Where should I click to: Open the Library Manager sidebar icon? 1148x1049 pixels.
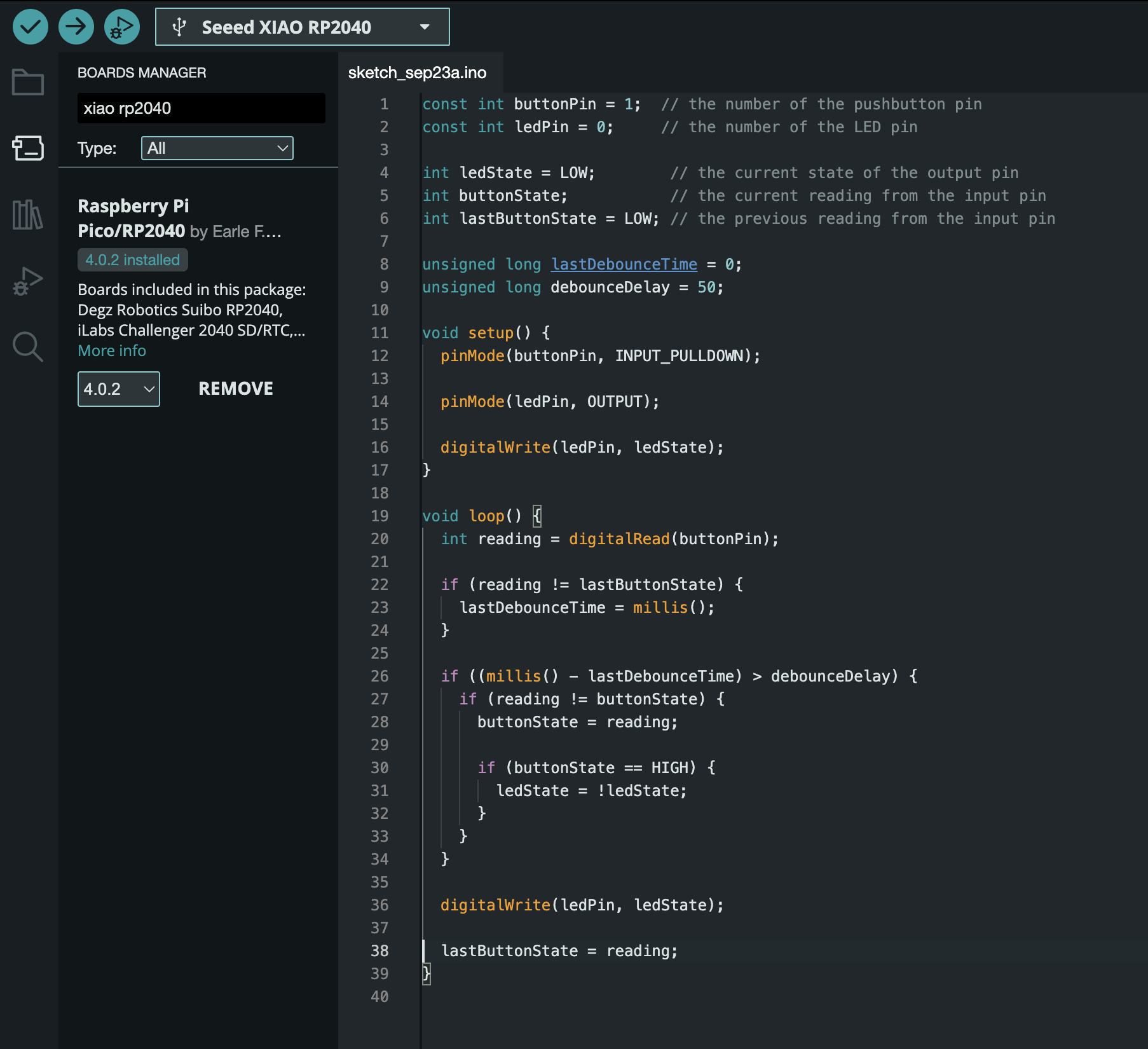click(28, 214)
